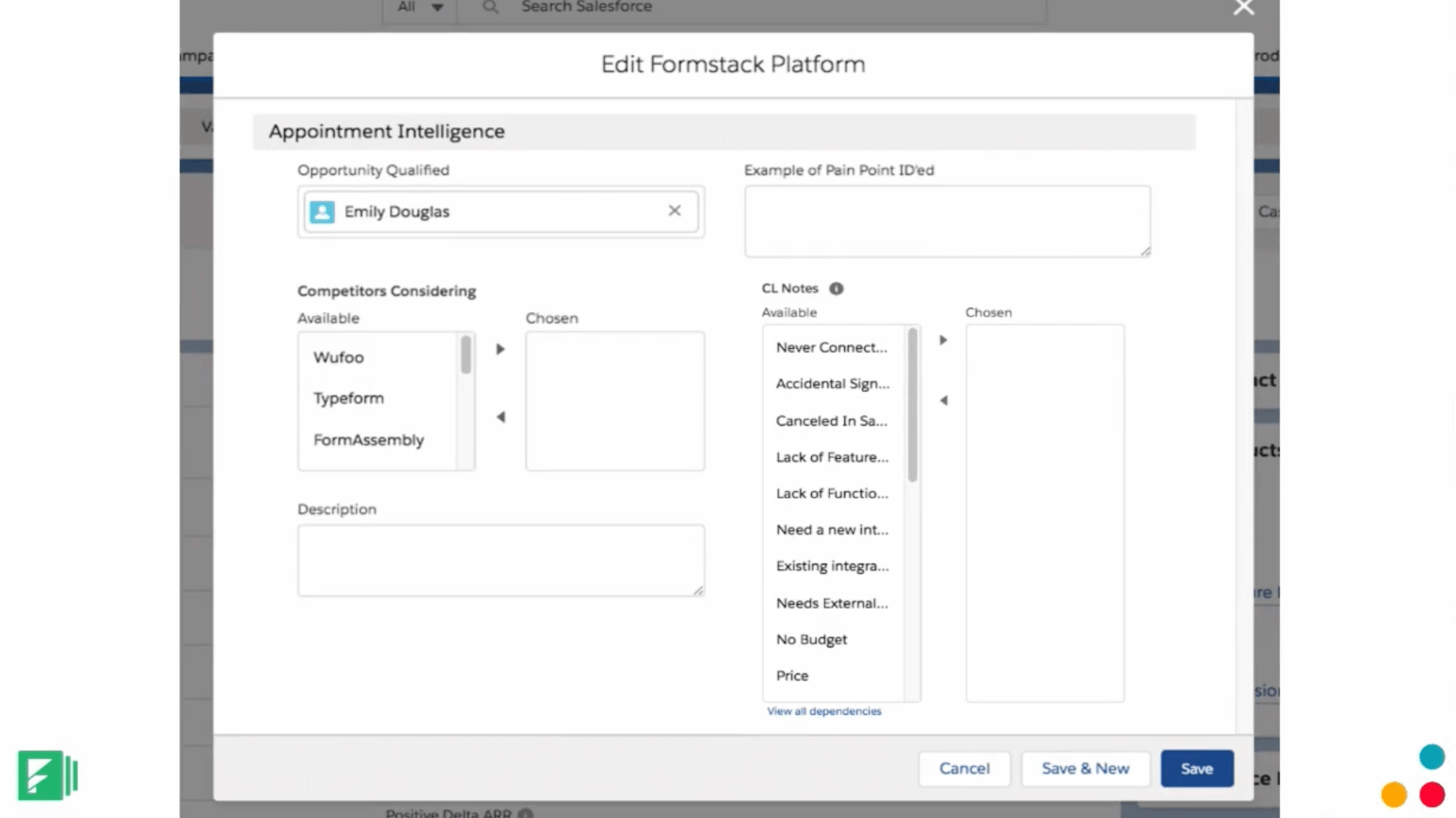Move selected CL Note to Chosen

click(x=943, y=340)
